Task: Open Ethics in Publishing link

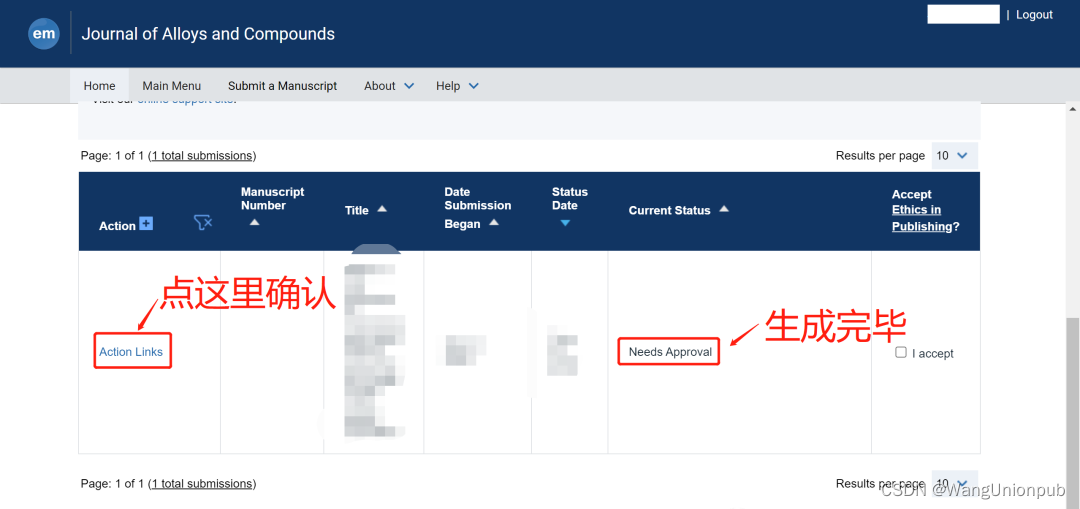Action: tap(916, 218)
